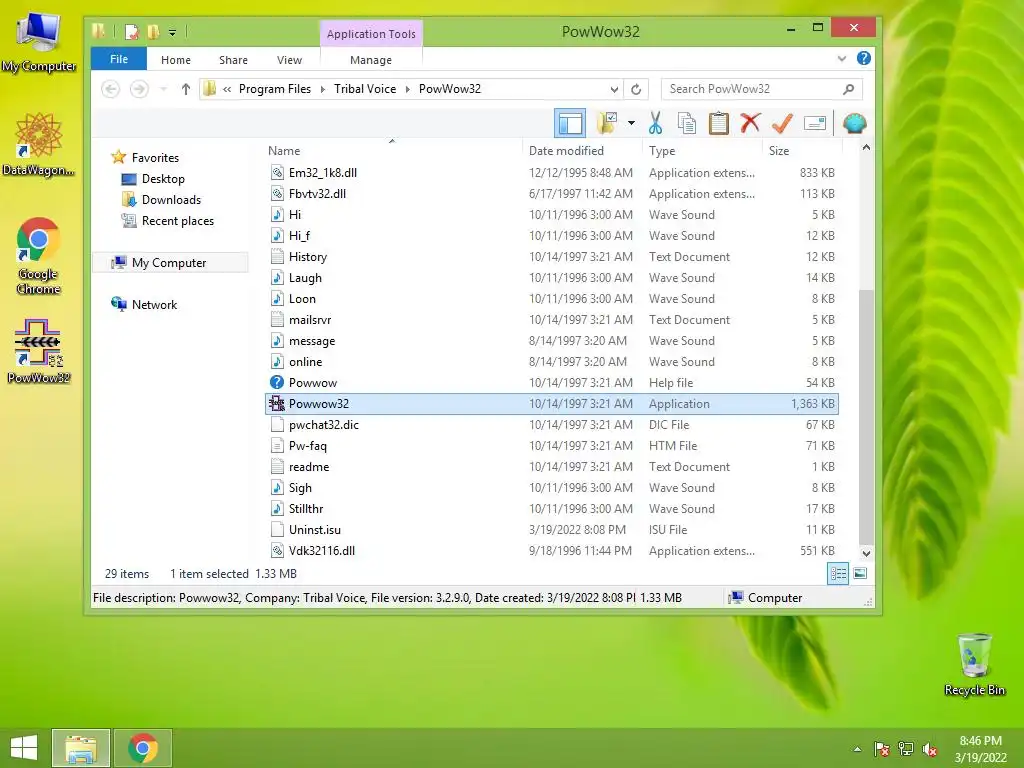
Task: Open Recent places in navigation pane
Action: point(178,221)
